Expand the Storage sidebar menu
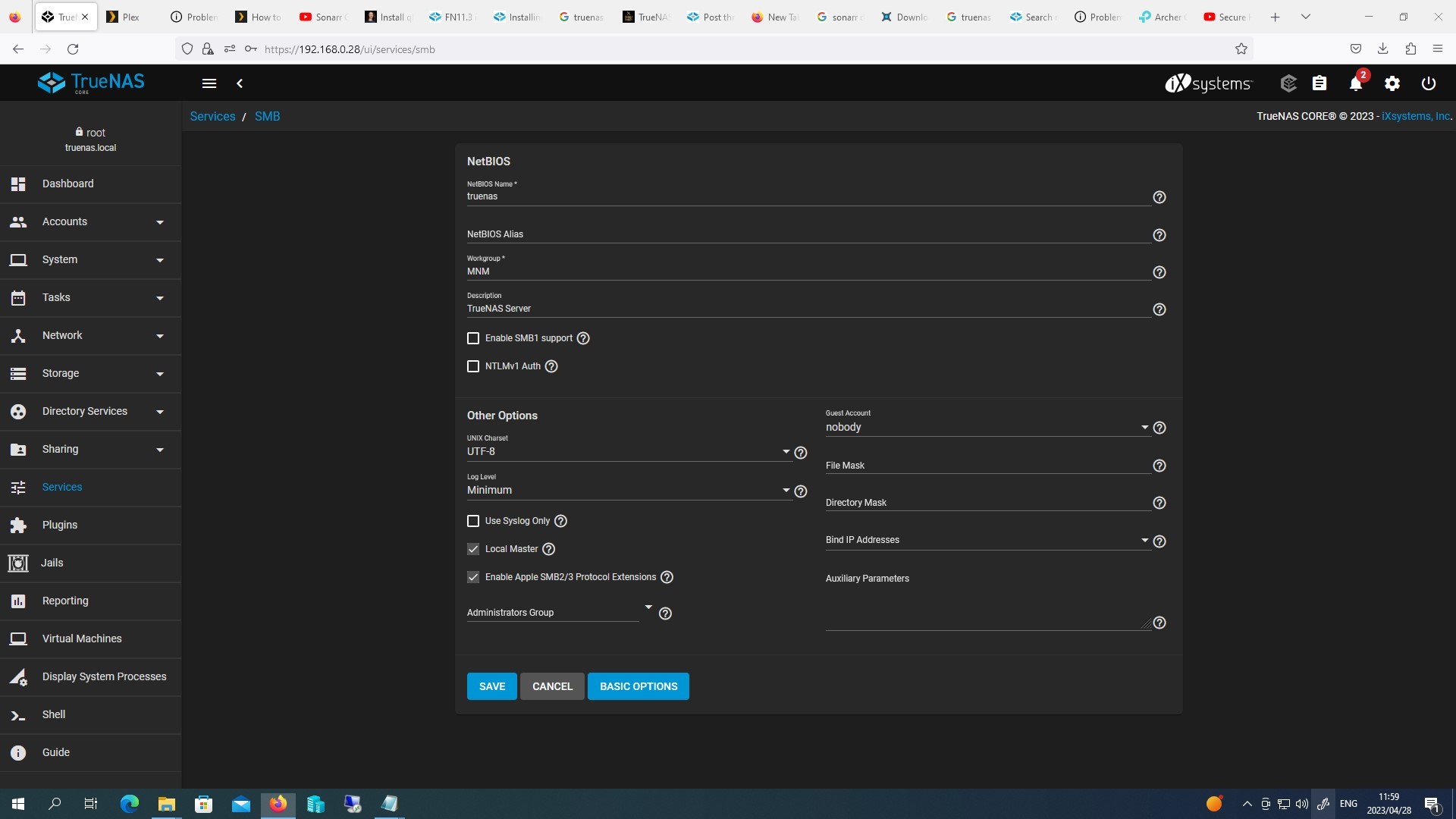1456x819 pixels. pyautogui.click(x=91, y=373)
